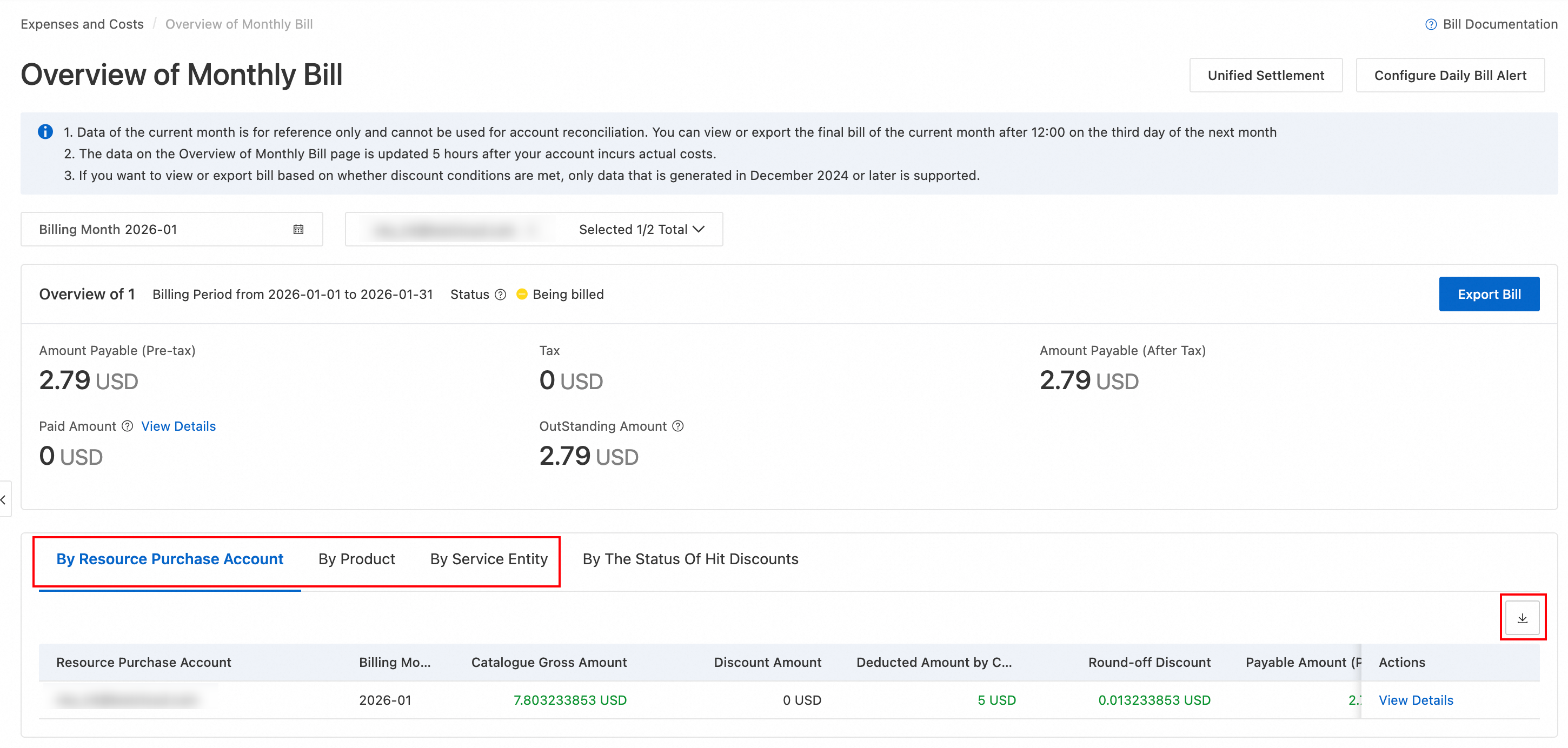Viewport: 1568px width, 748px height.
Task: Switch to the By Product tab
Action: [356, 559]
